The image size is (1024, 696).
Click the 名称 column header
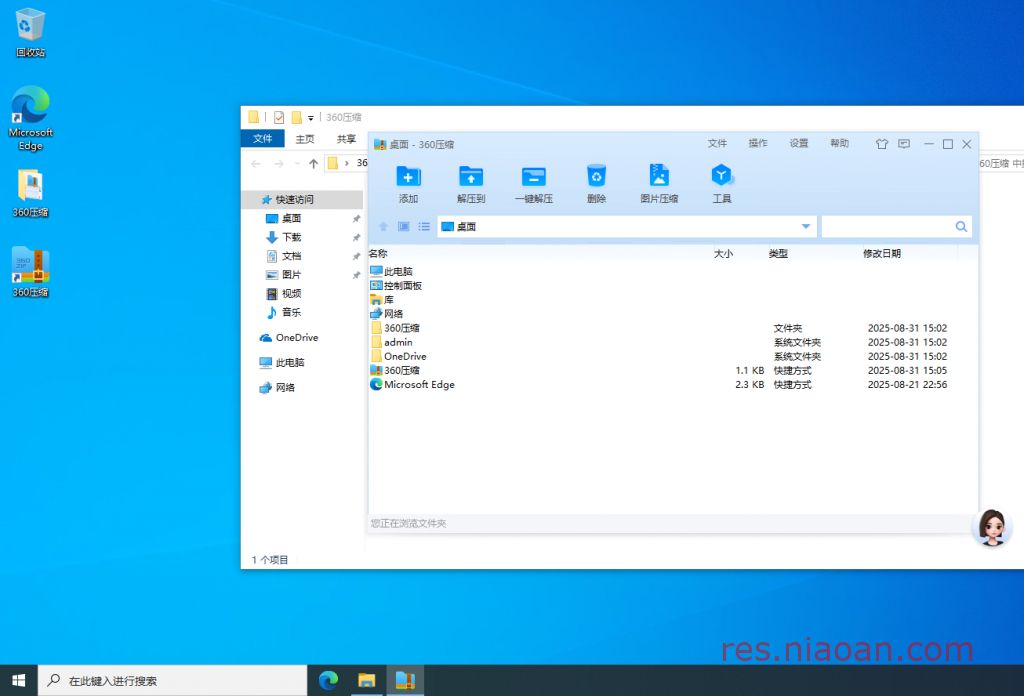(x=378, y=254)
